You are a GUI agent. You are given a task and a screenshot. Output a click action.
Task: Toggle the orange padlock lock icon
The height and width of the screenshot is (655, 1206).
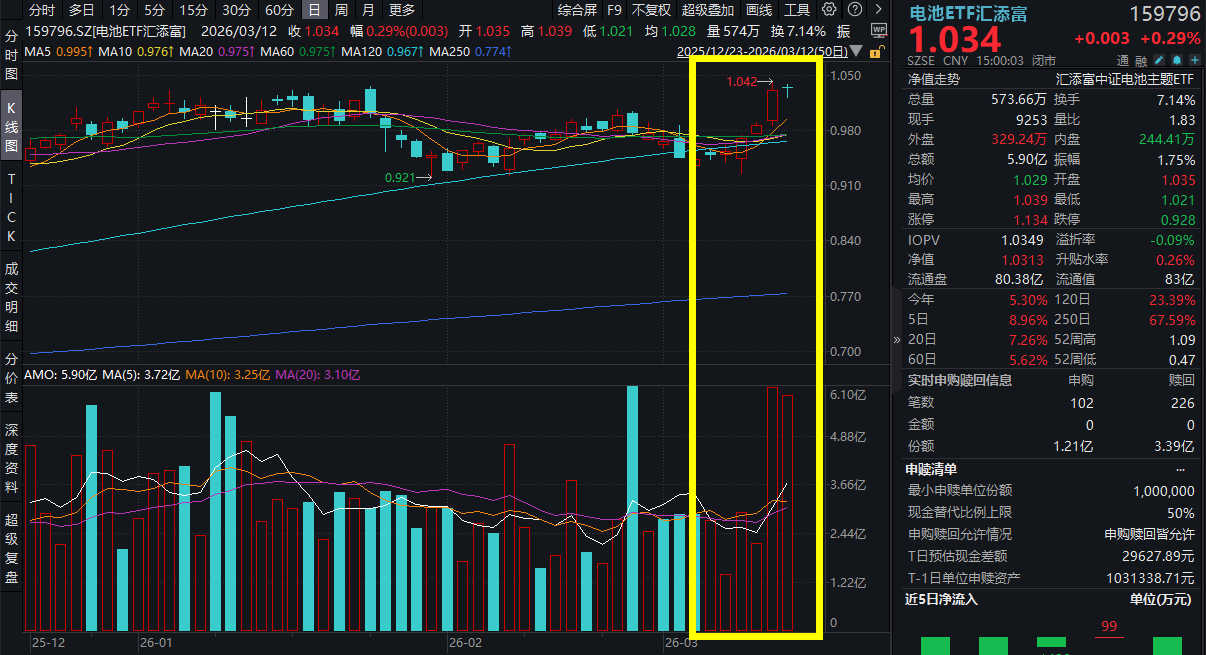[x=876, y=50]
